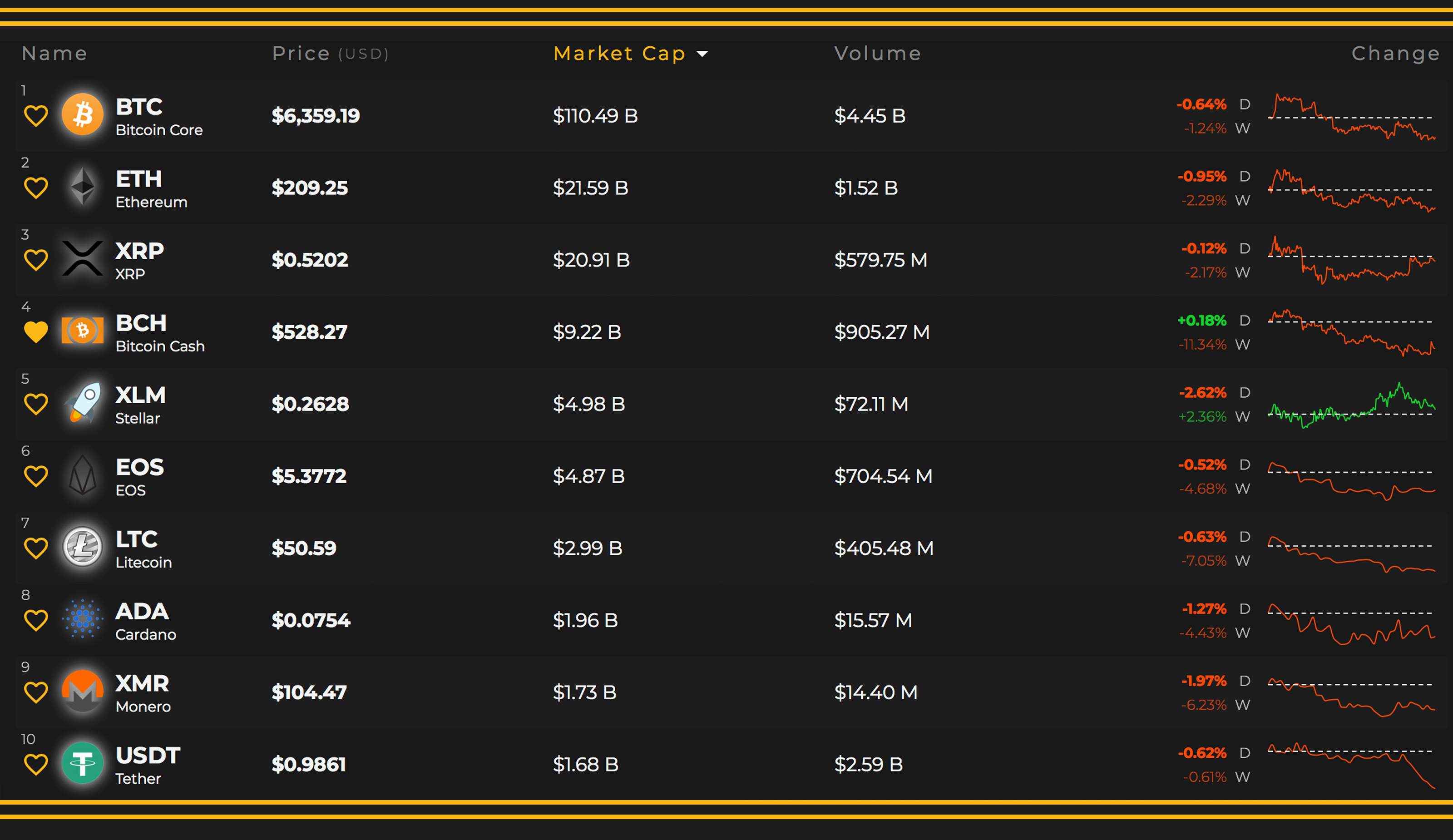Click the Litecoin silver coin logo
The height and width of the screenshot is (840, 1453).
83,547
